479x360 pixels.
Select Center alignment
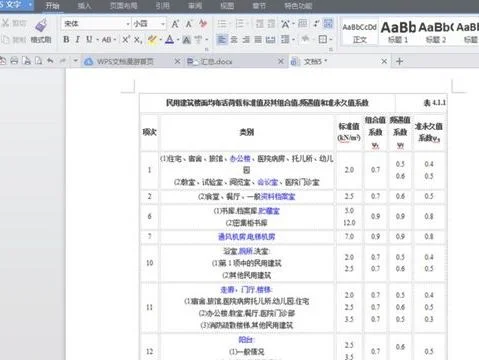(x=234, y=40)
